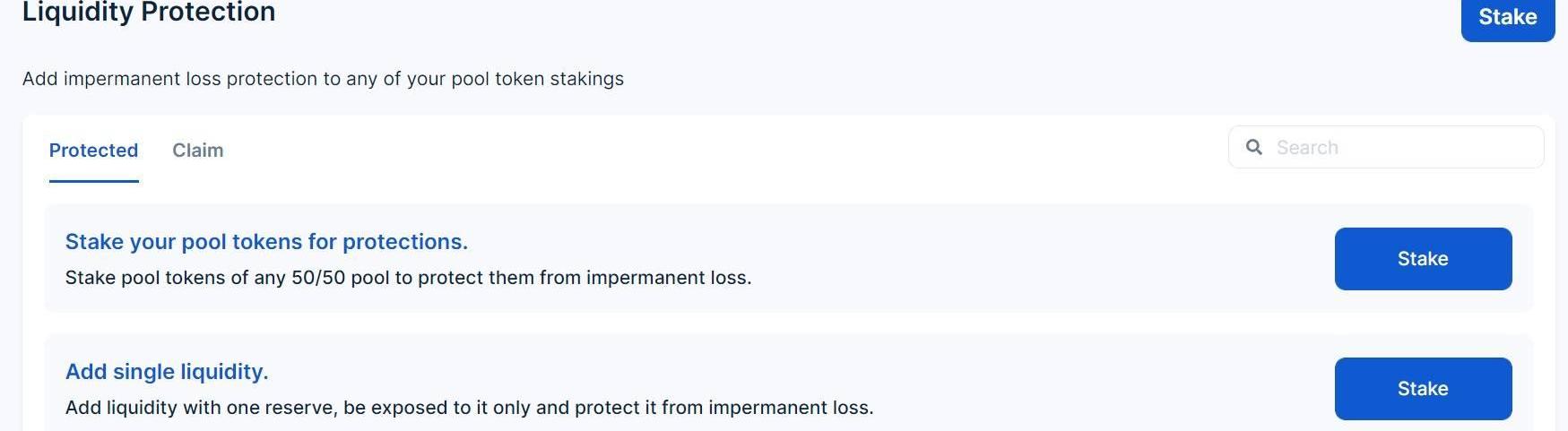The image size is (1568, 431).
Task: Focus the Search input field
Action: (x=1386, y=147)
